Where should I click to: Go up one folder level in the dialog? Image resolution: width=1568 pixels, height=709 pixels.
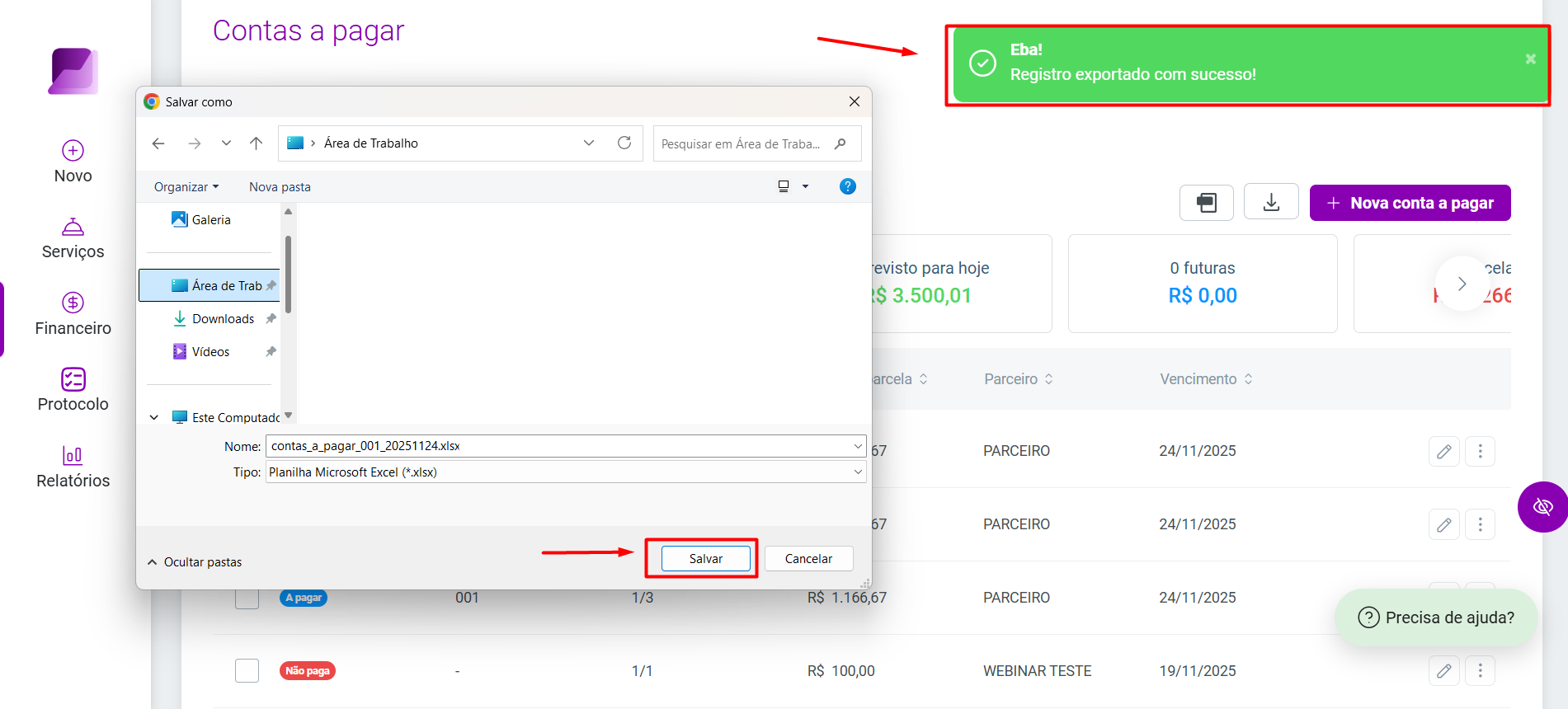point(257,143)
